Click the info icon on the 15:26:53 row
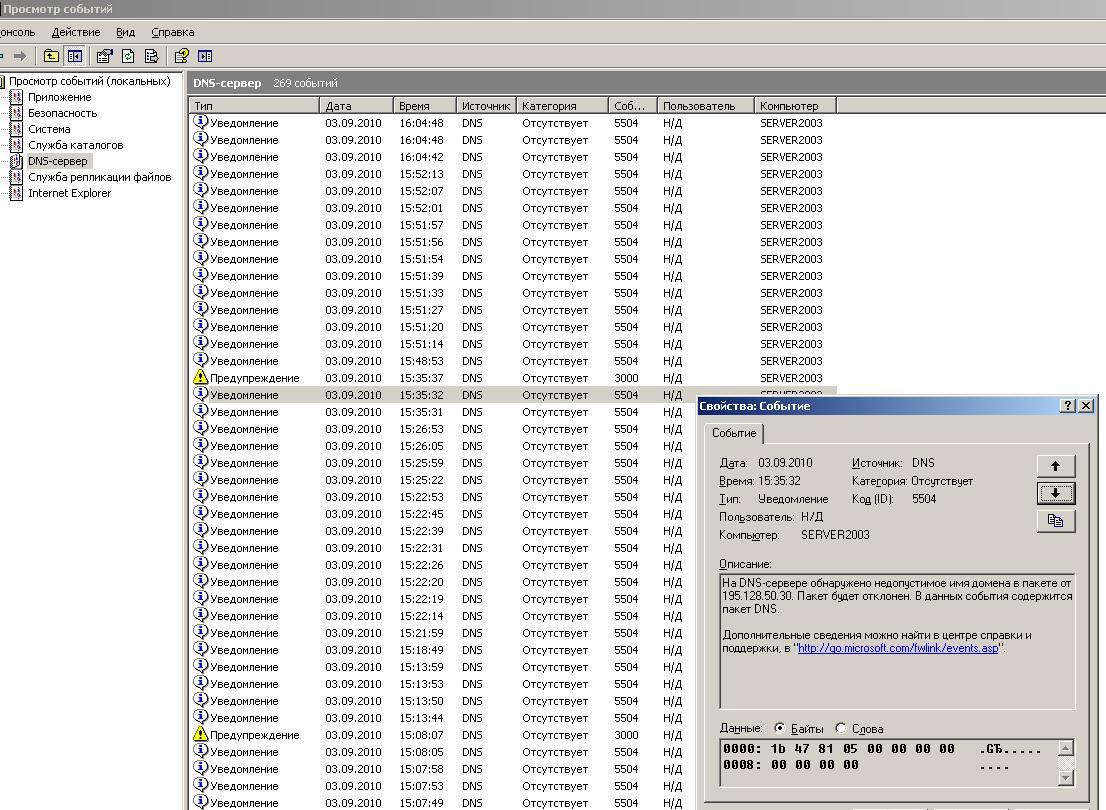Image resolution: width=1106 pixels, height=810 pixels. point(200,428)
